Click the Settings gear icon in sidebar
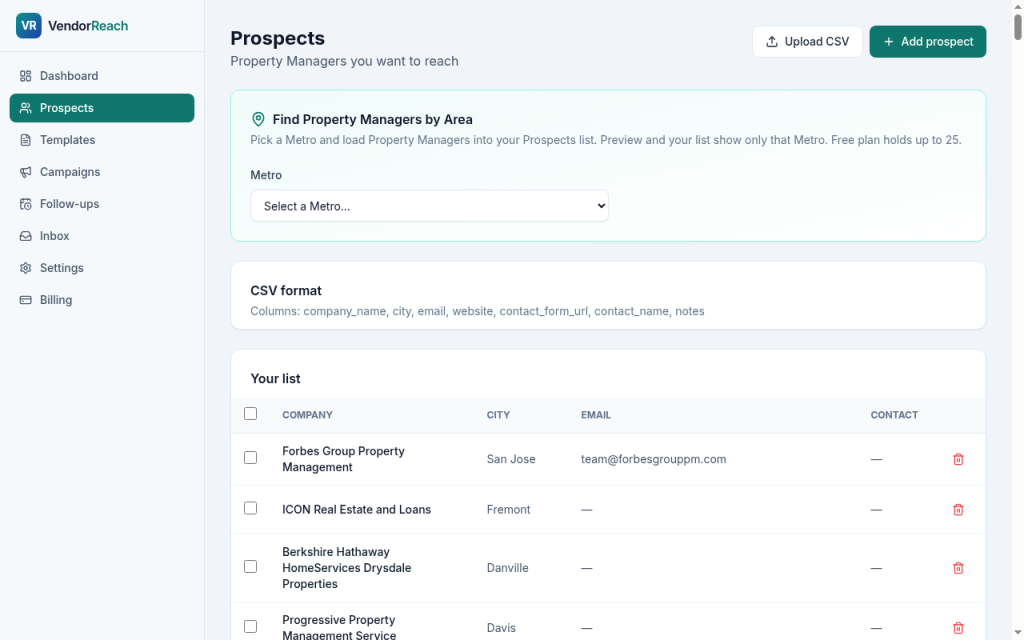Screen dimensions: 1024x640 coord(25,268)
